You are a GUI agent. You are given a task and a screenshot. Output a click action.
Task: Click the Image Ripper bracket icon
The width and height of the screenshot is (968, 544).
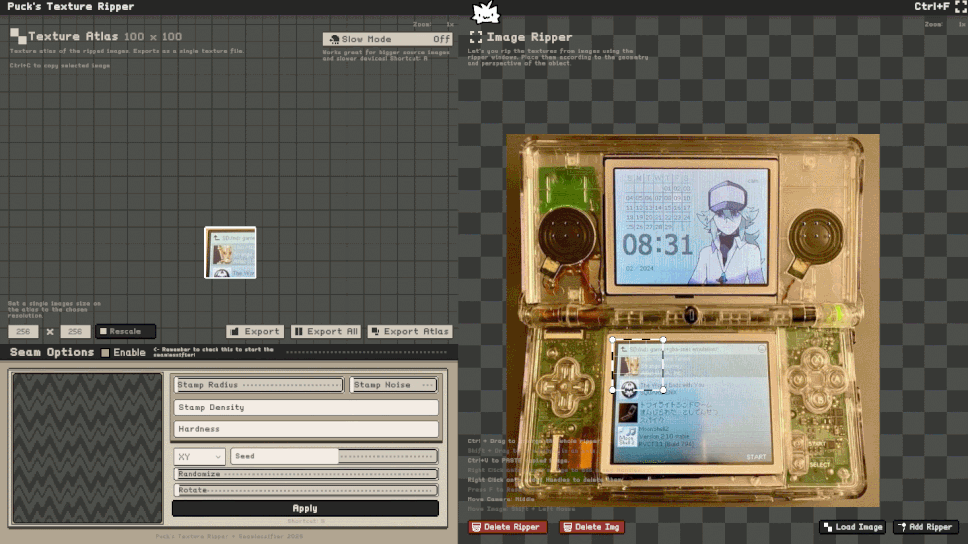pyautogui.click(x=476, y=37)
